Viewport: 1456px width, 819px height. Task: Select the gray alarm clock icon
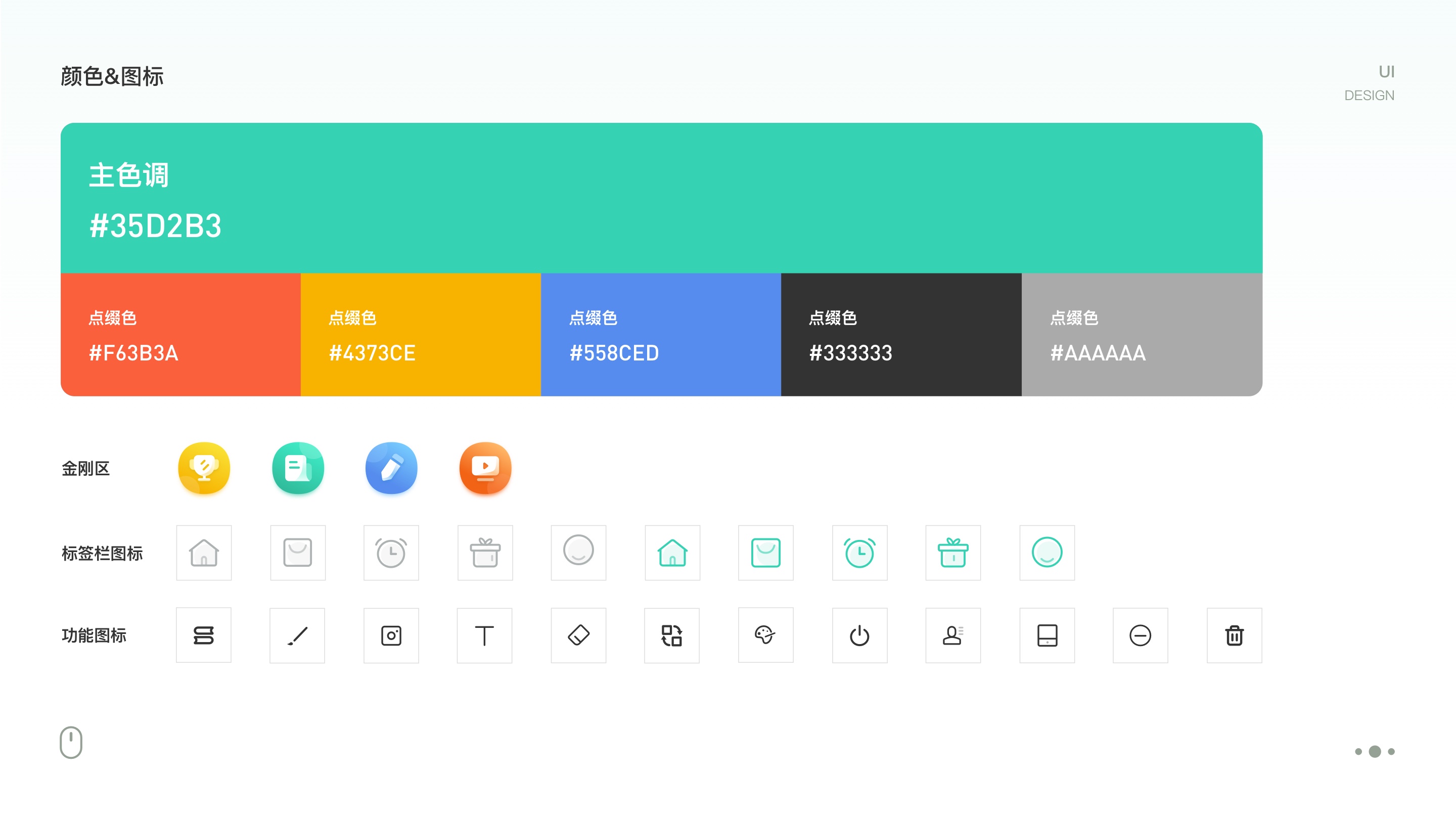[x=391, y=552]
